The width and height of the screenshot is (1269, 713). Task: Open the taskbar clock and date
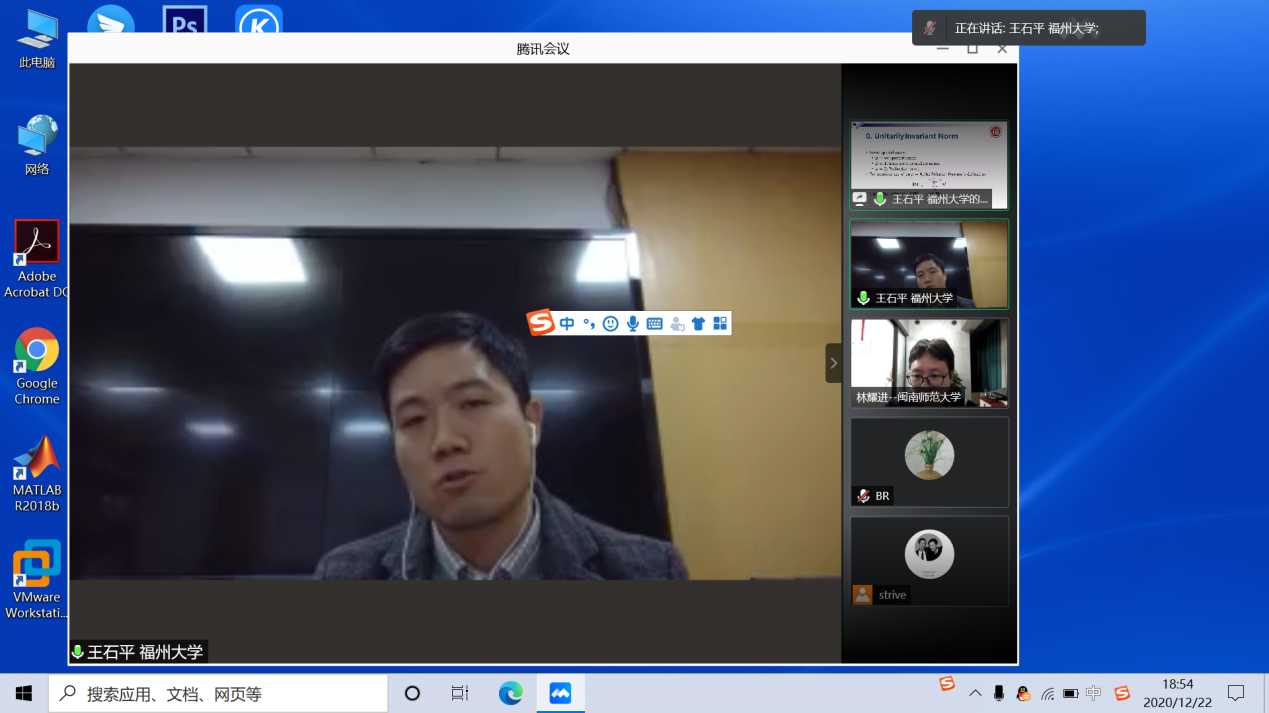click(1177, 693)
